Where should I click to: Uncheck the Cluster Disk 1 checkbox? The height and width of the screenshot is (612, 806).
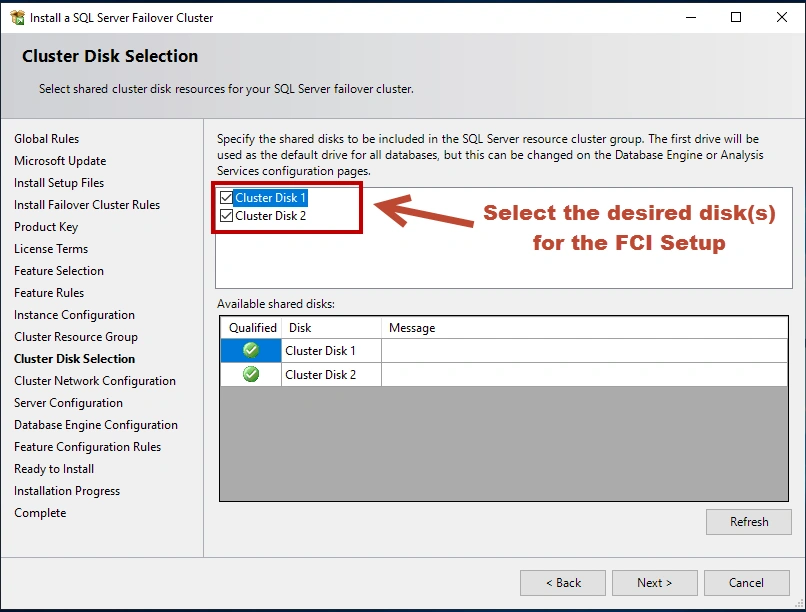[226, 198]
